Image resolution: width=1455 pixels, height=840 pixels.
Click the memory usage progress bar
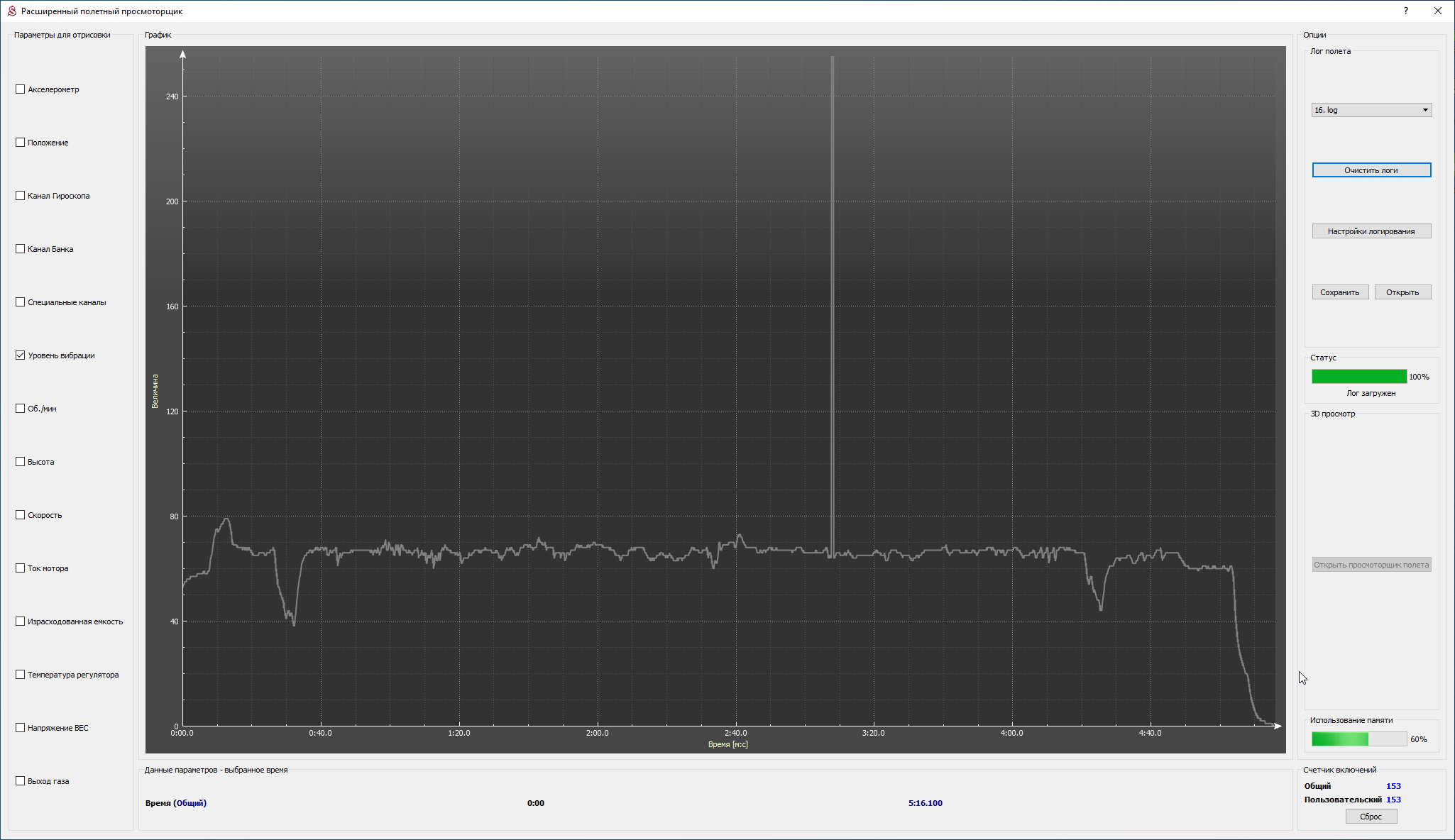[x=1358, y=739]
